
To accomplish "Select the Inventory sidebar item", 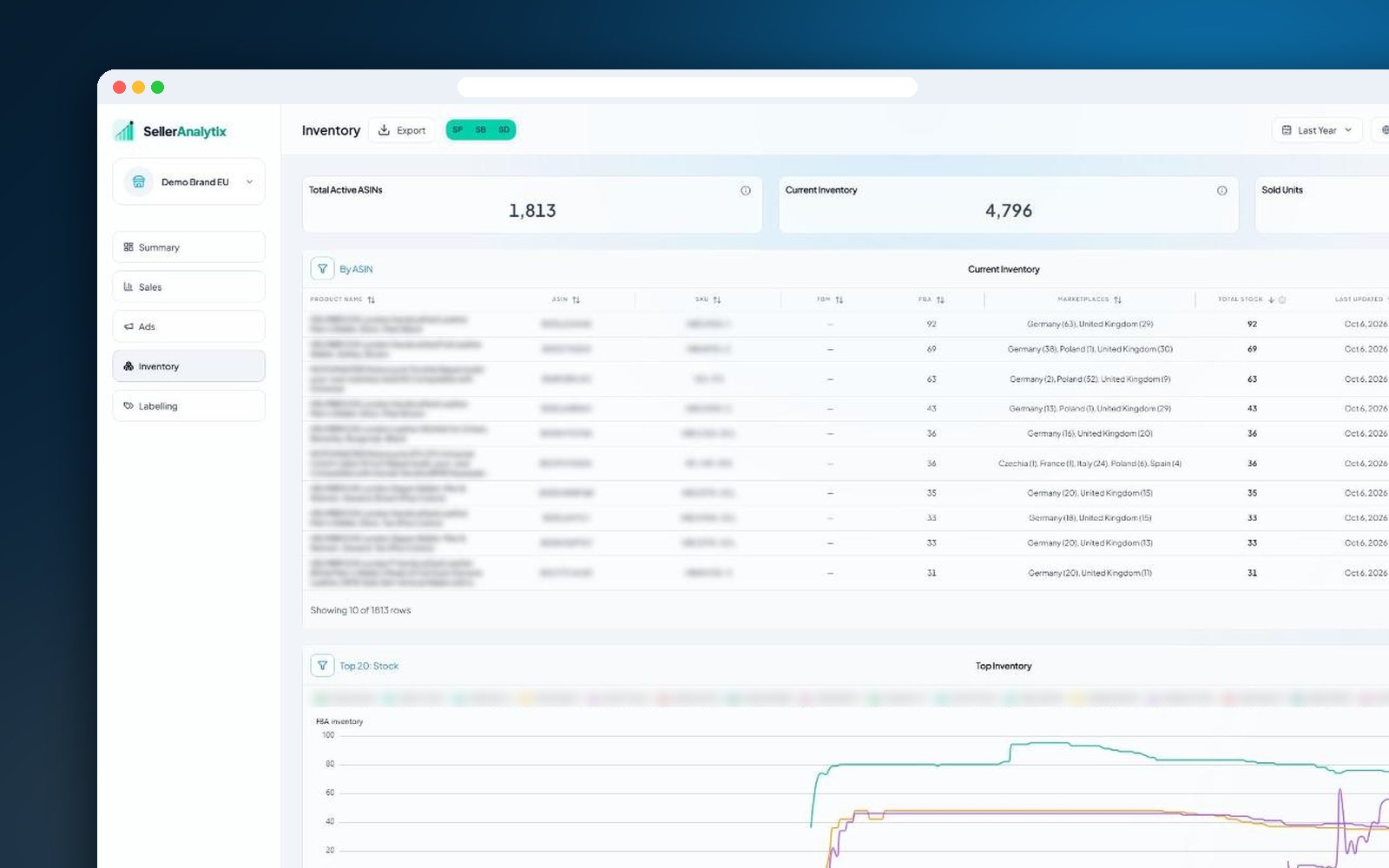I will (188, 366).
